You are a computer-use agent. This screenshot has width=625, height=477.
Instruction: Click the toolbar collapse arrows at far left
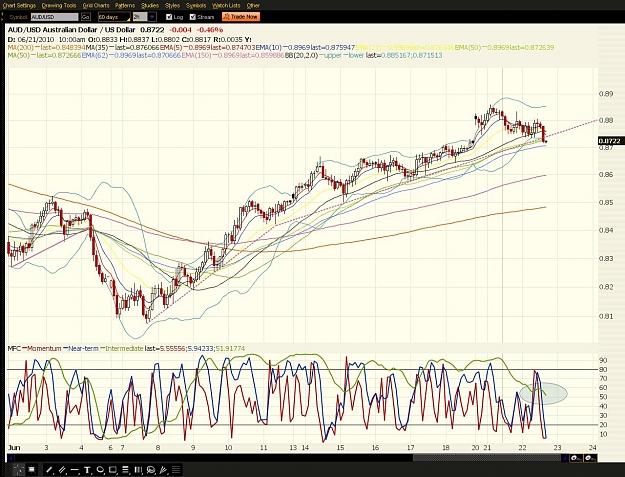click(x=2, y=17)
